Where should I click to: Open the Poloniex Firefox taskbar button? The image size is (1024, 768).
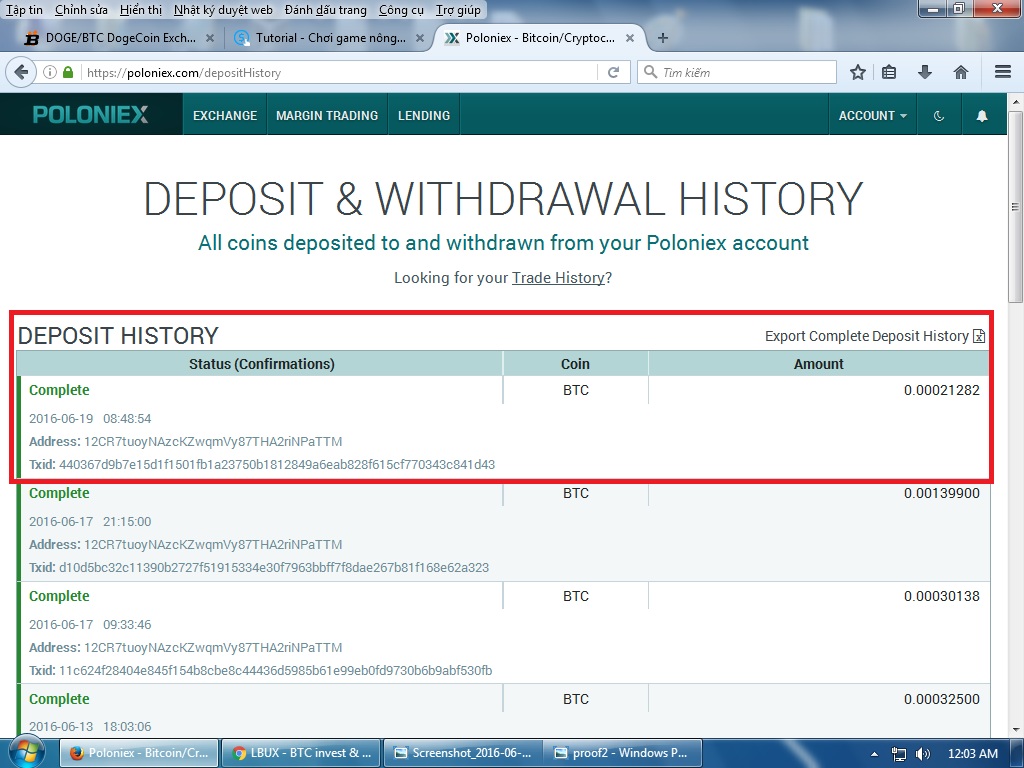click(138, 753)
